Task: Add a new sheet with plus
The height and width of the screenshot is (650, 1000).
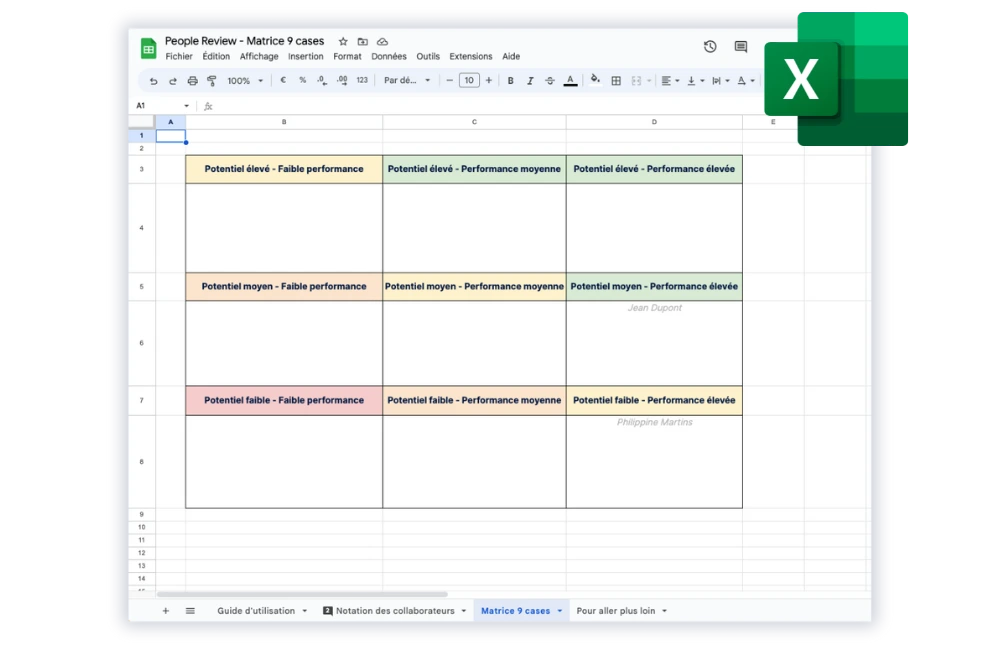Action: (165, 610)
